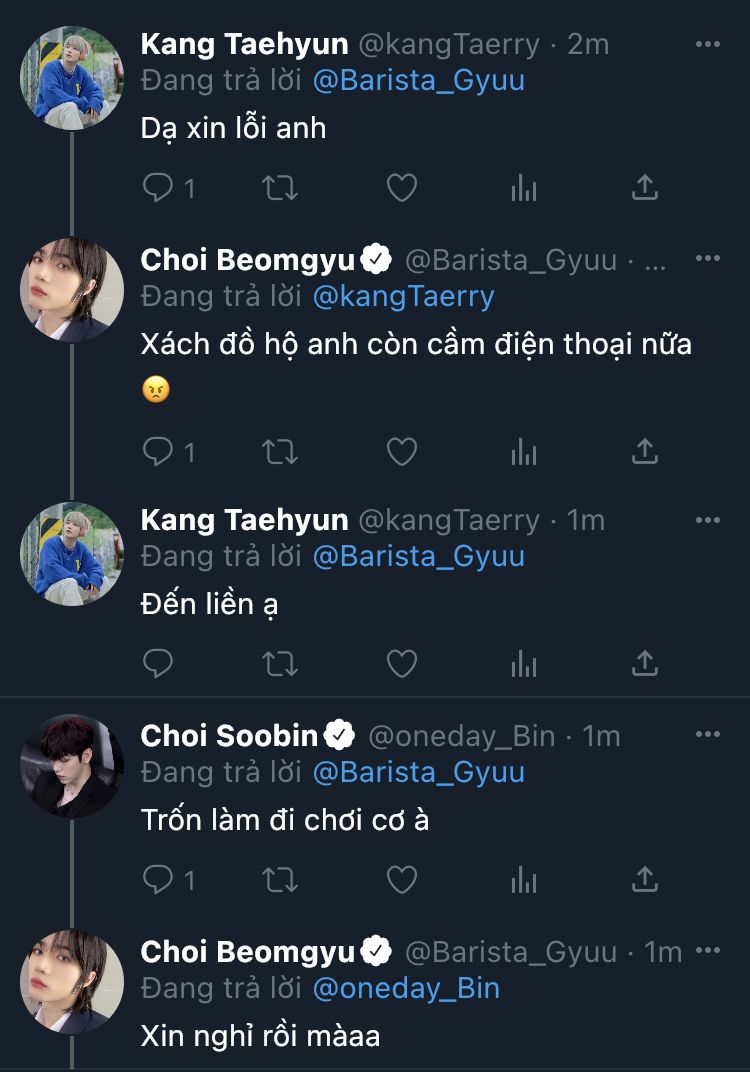This screenshot has height=1072, width=750.
Task: Like the "Xách đồ hộ anh" tweet
Action: pyautogui.click(x=401, y=452)
